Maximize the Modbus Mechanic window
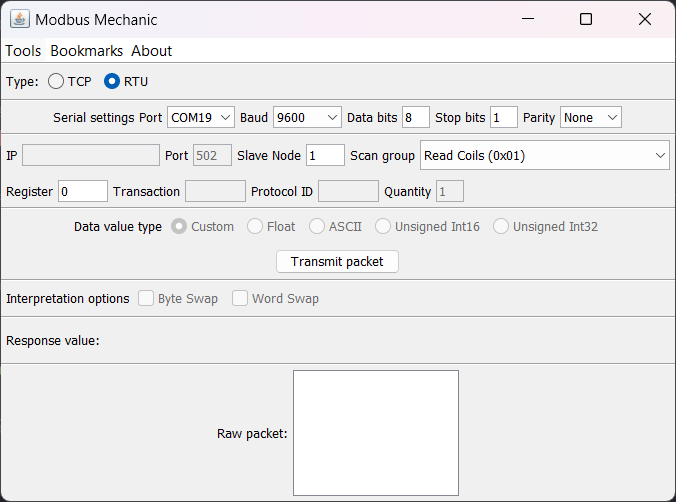The height and width of the screenshot is (502, 676). pos(586,19)
